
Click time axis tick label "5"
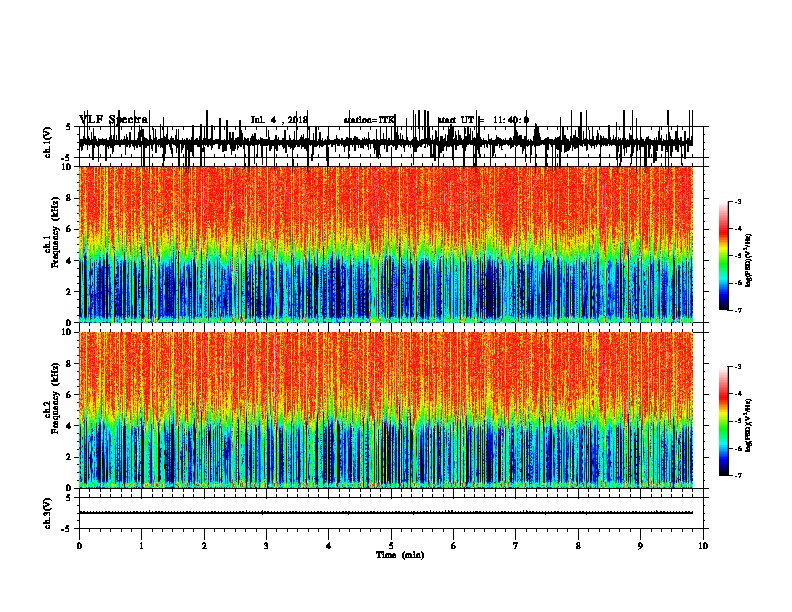tap(391, 546)
